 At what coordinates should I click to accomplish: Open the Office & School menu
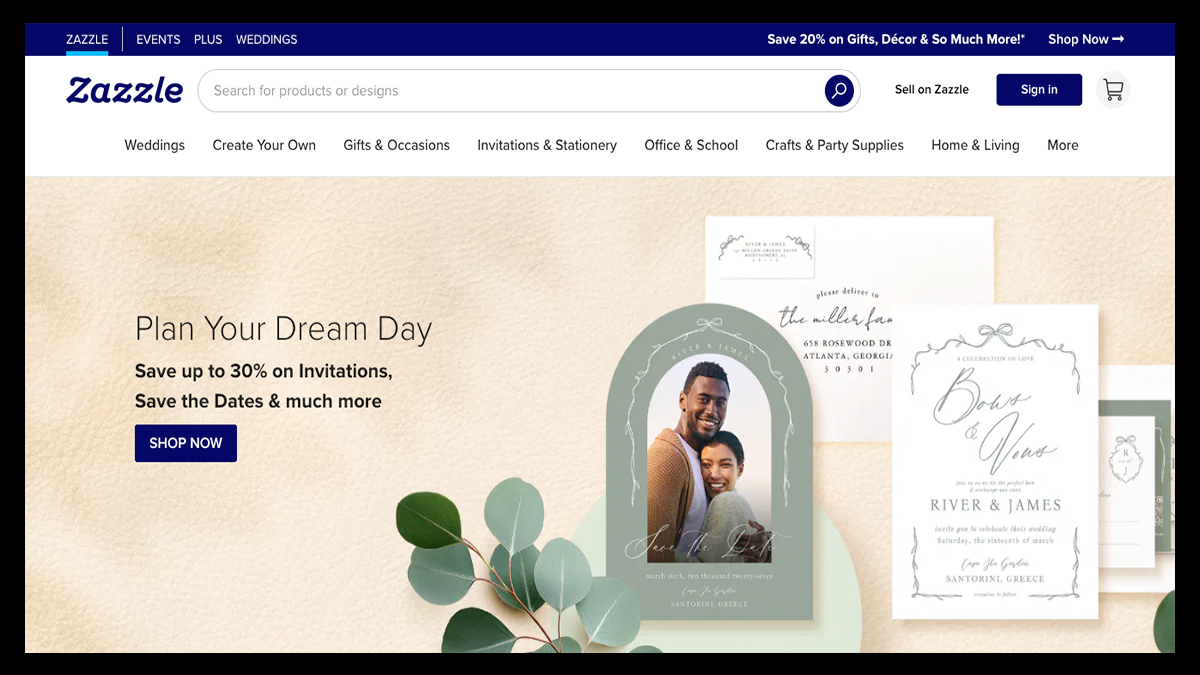coord(691,145)
